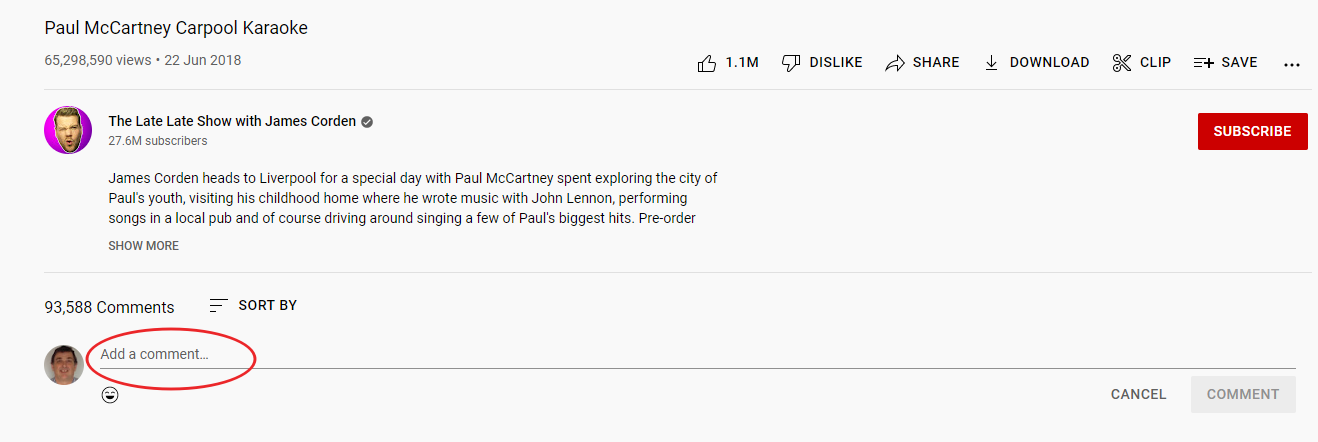Click the download arrow icon

992,63
